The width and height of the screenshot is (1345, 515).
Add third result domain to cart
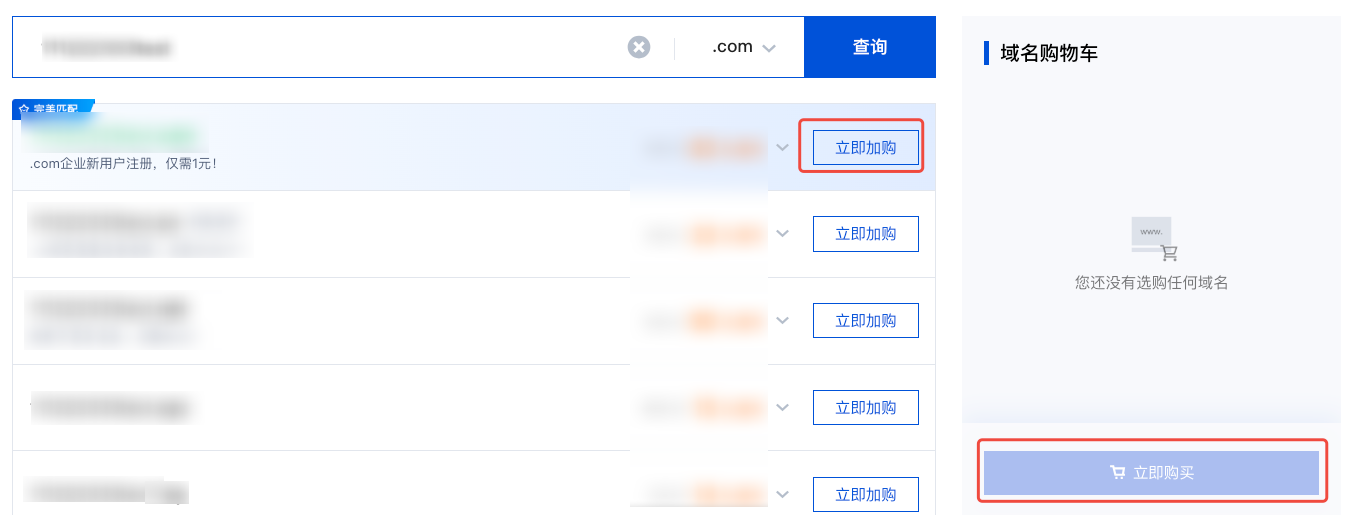(865, 321)
